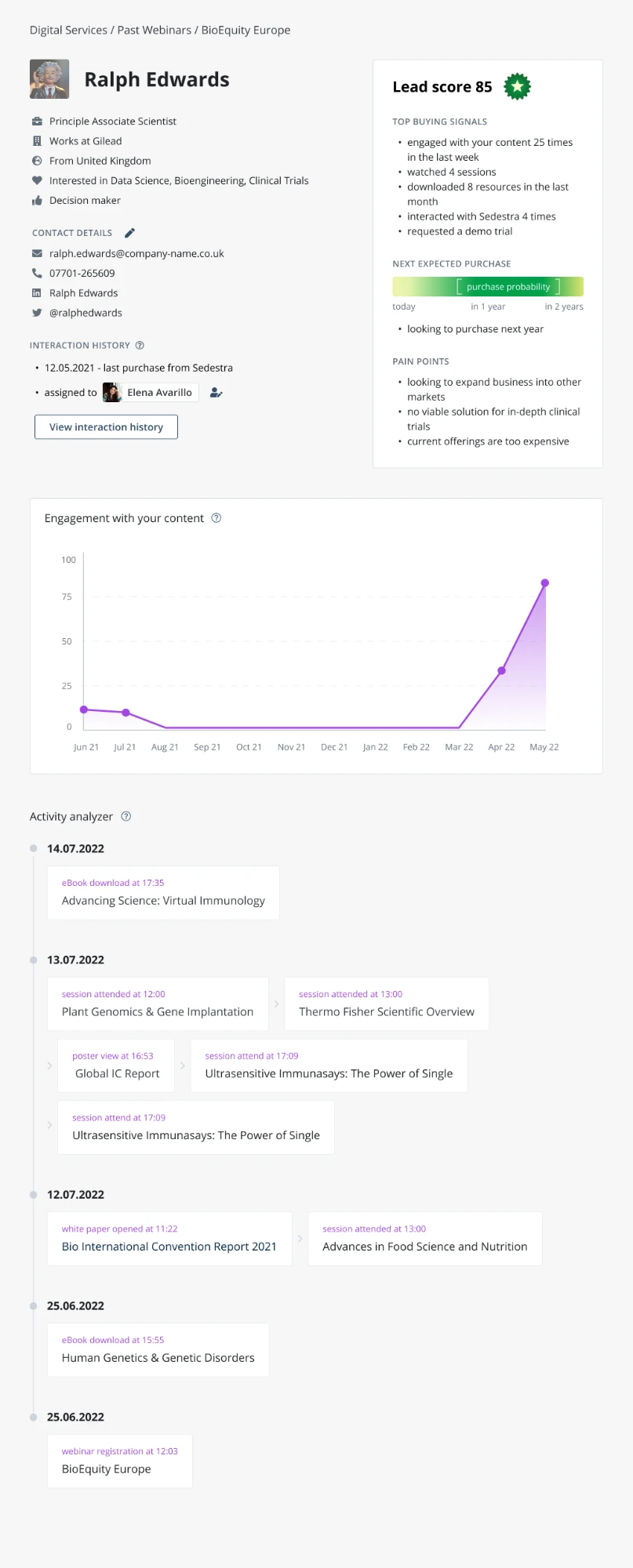This screenshot has height=1568, width=633.
Task: Click text 'requested a demo trial'
Action: [460, 231]
